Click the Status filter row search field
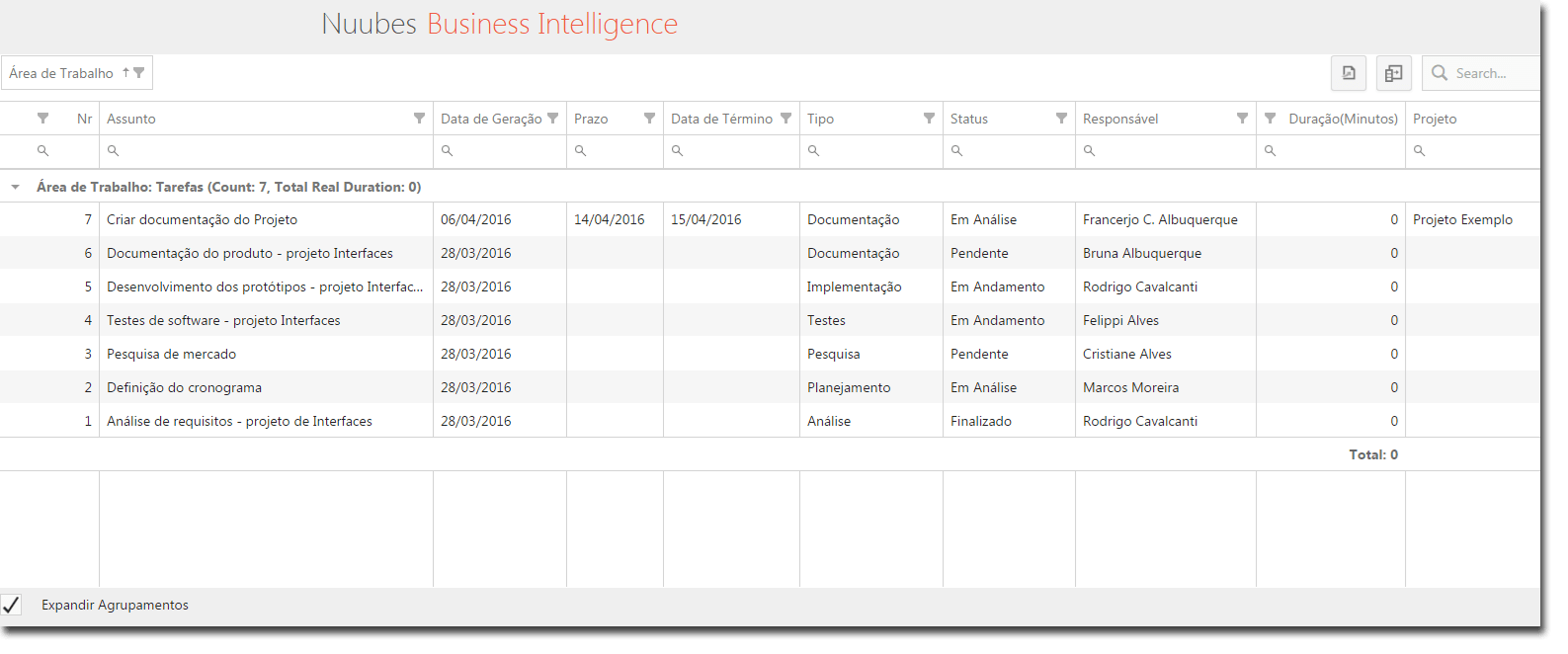 [1009, 151]
